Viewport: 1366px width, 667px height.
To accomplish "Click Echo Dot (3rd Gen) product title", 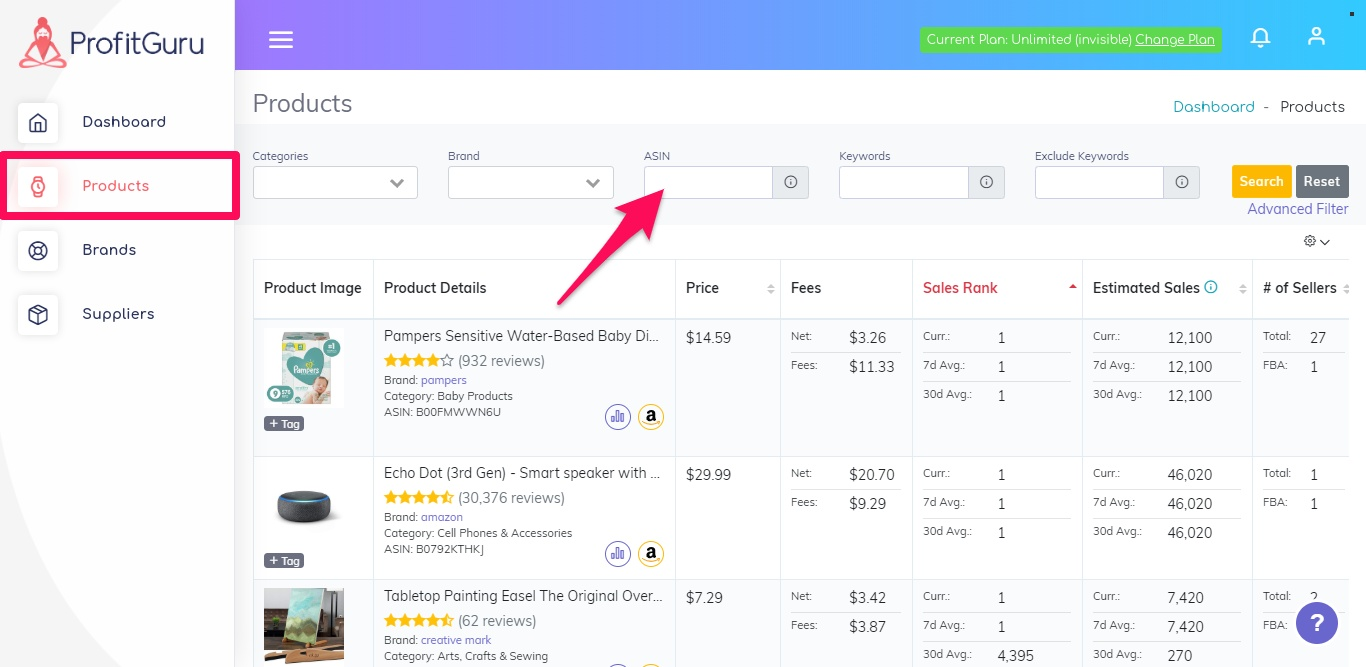I will (522, 473).
